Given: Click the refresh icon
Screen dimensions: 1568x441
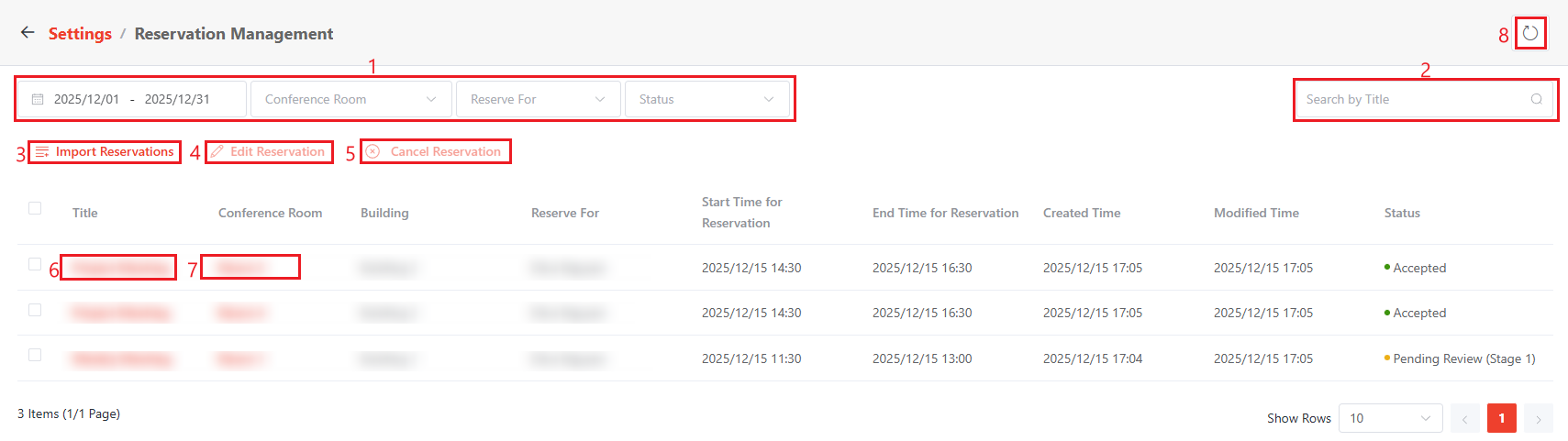Looking at the screenshot, I should point(1530,34).
